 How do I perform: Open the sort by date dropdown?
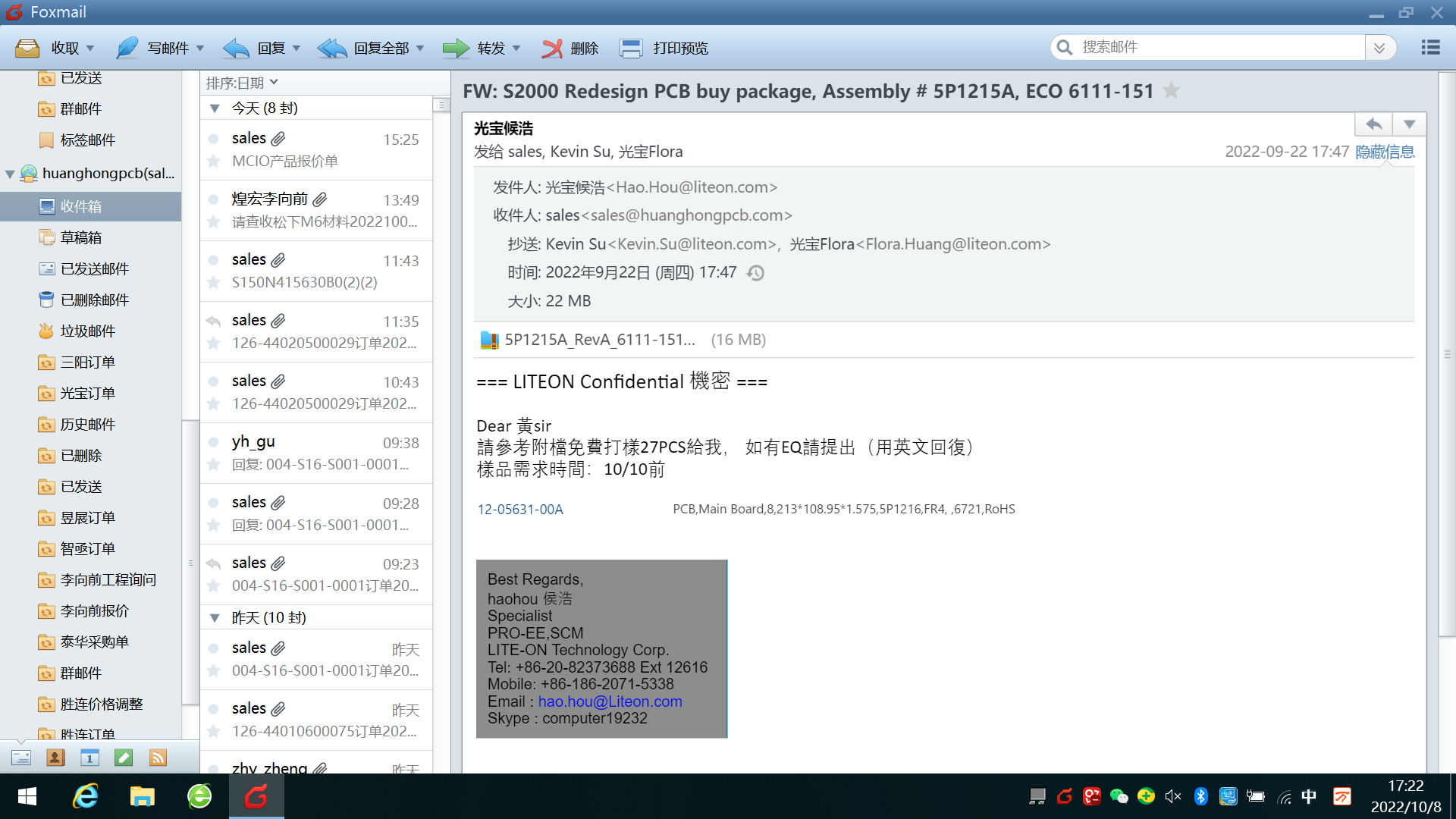coord(242,83)
